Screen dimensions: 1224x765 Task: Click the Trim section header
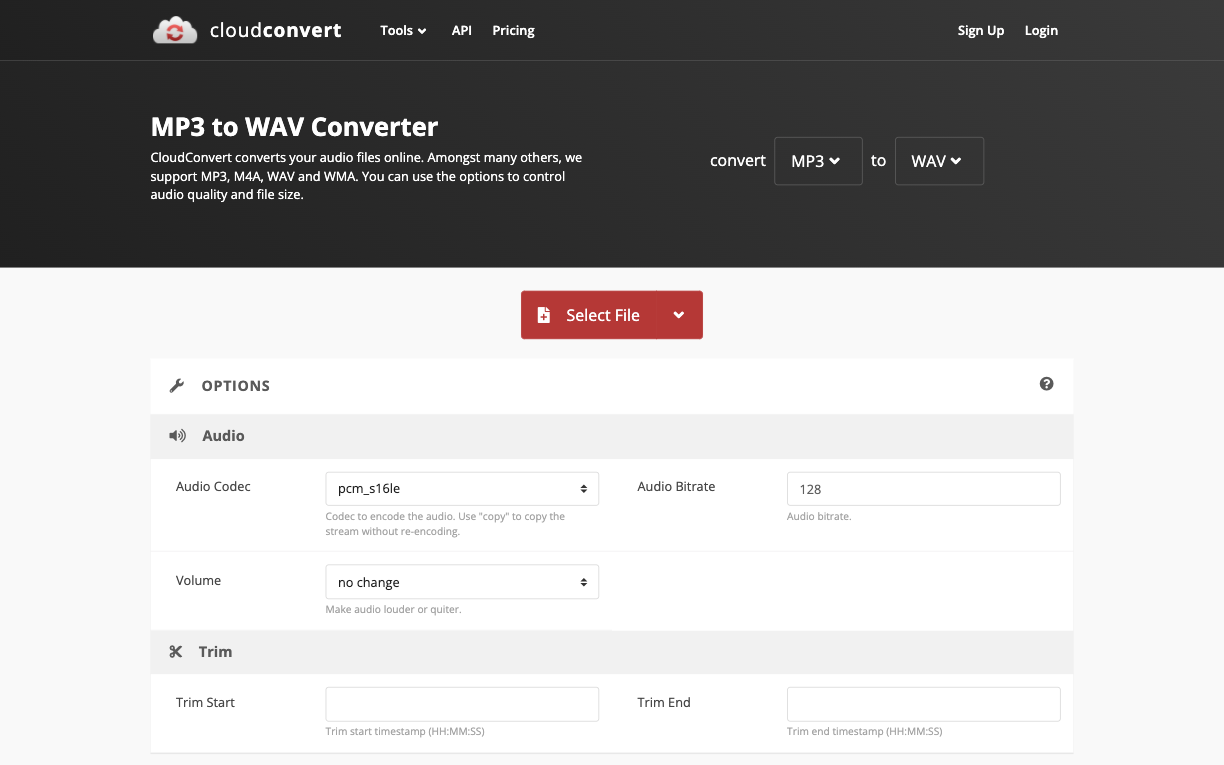tap(612, 652)
